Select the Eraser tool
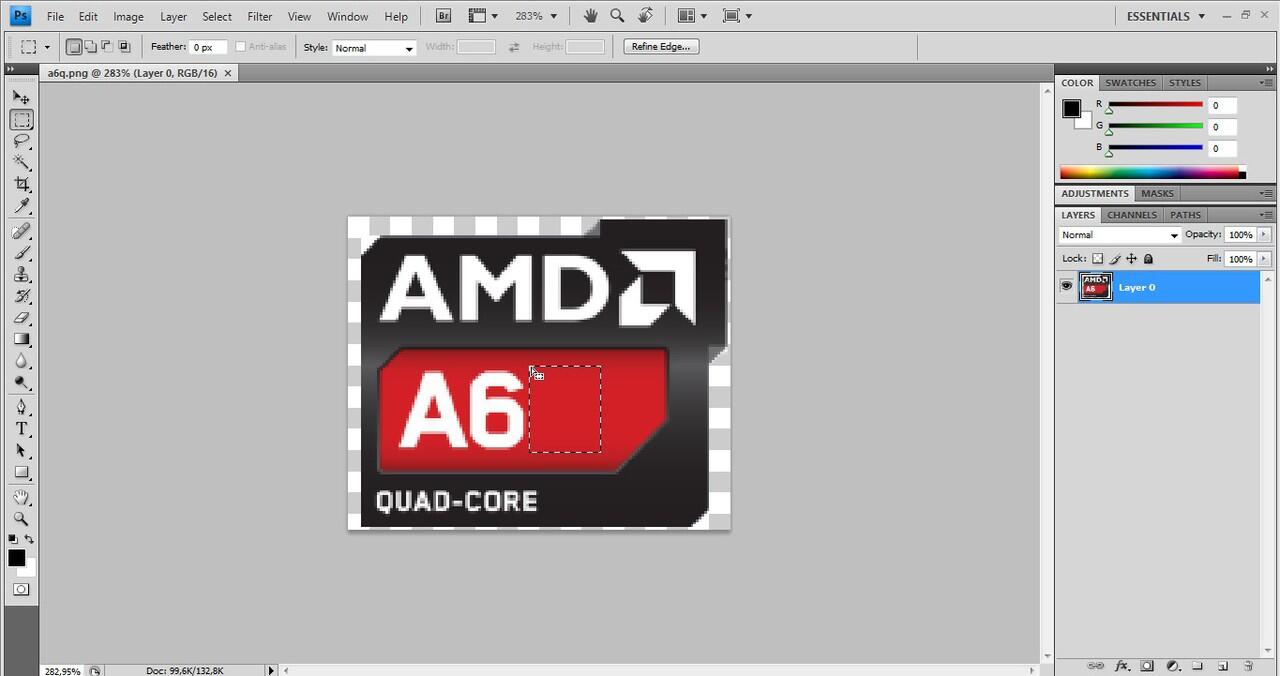This screenshot has height=676, width=1280. pos(21,318)
